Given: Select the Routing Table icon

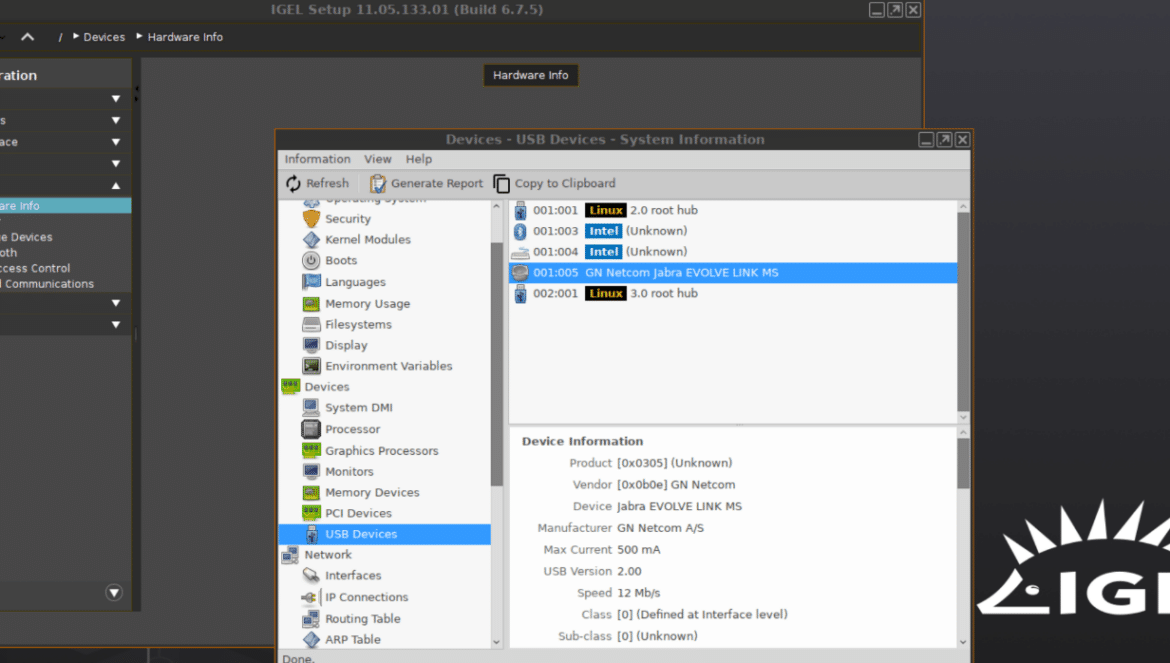Looking at the screenshot, I should (x=311, y=619).
